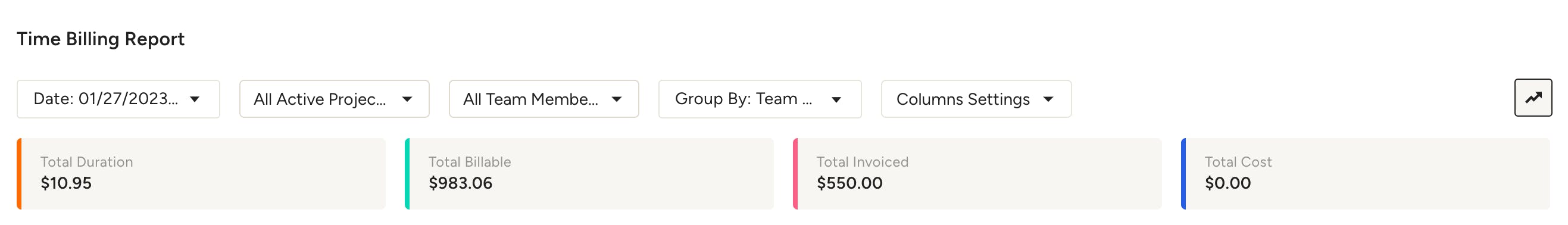Open the Columns Settings dropdown
The image size is (1568, 225).
tap(976, 99)
